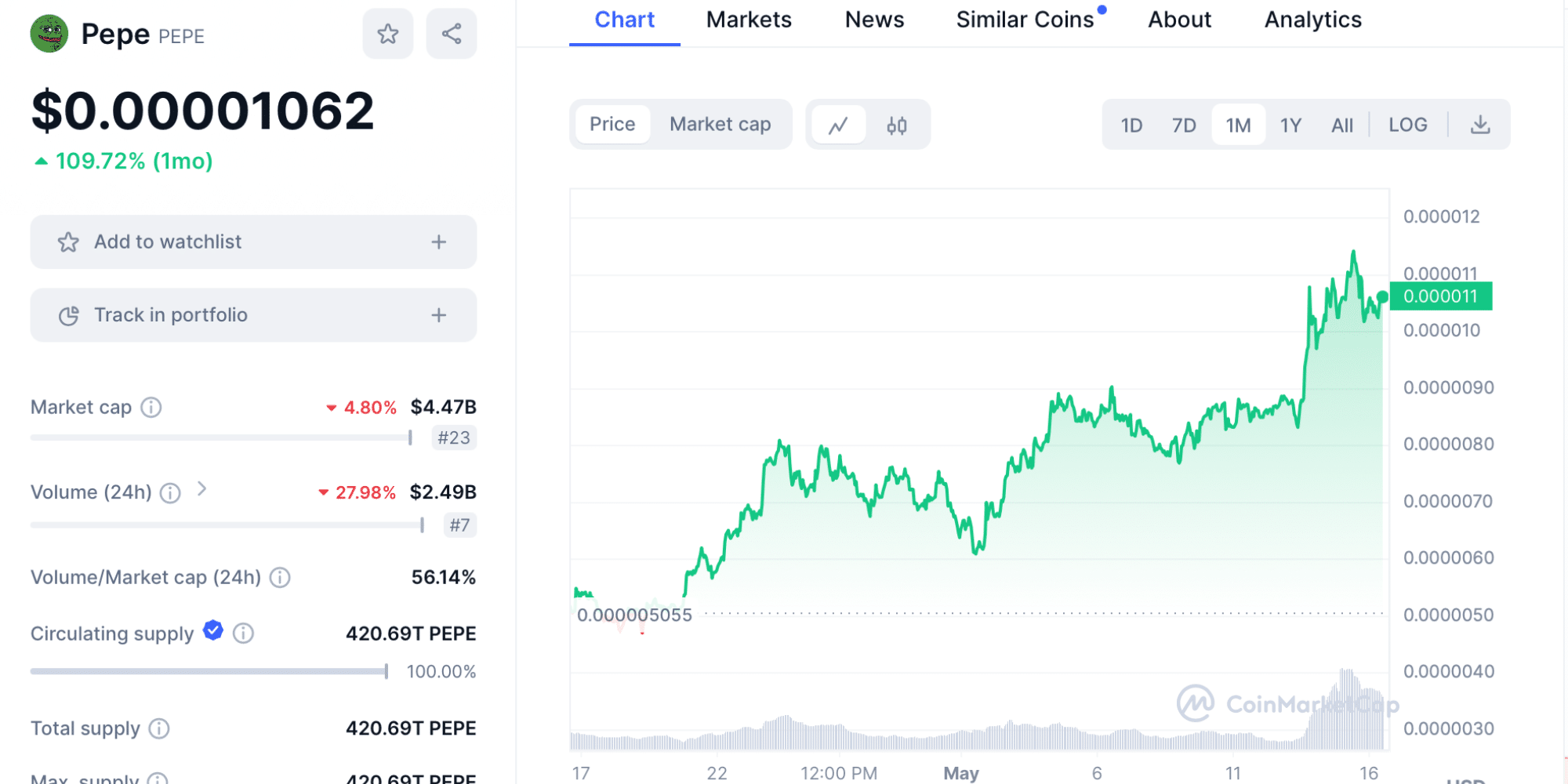Switch to candlestick chart icon
This screenshot has width=1568, height=784.
pos(897,125)
